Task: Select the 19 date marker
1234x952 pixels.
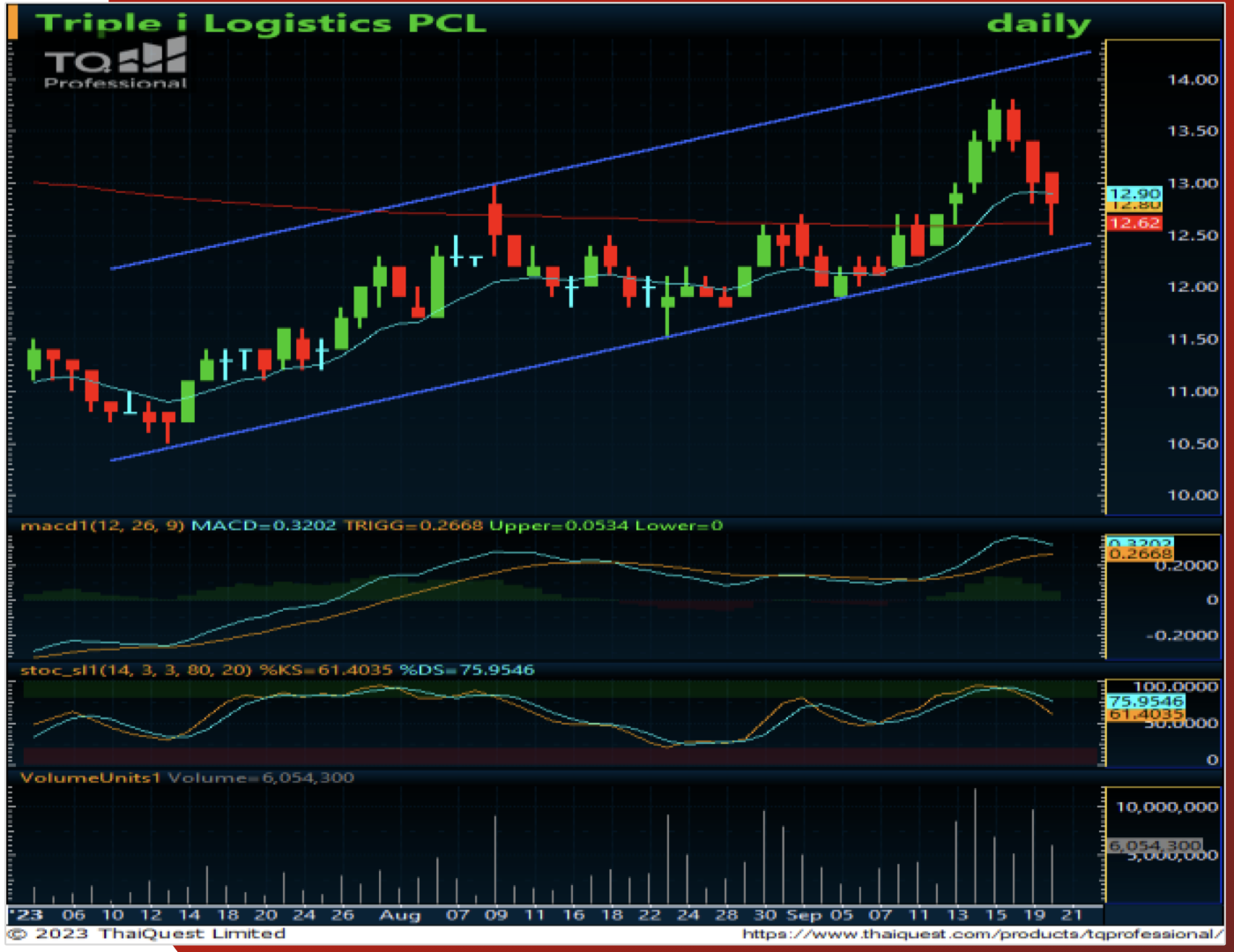Action: pyautogui.click(x=1035, y=915)
